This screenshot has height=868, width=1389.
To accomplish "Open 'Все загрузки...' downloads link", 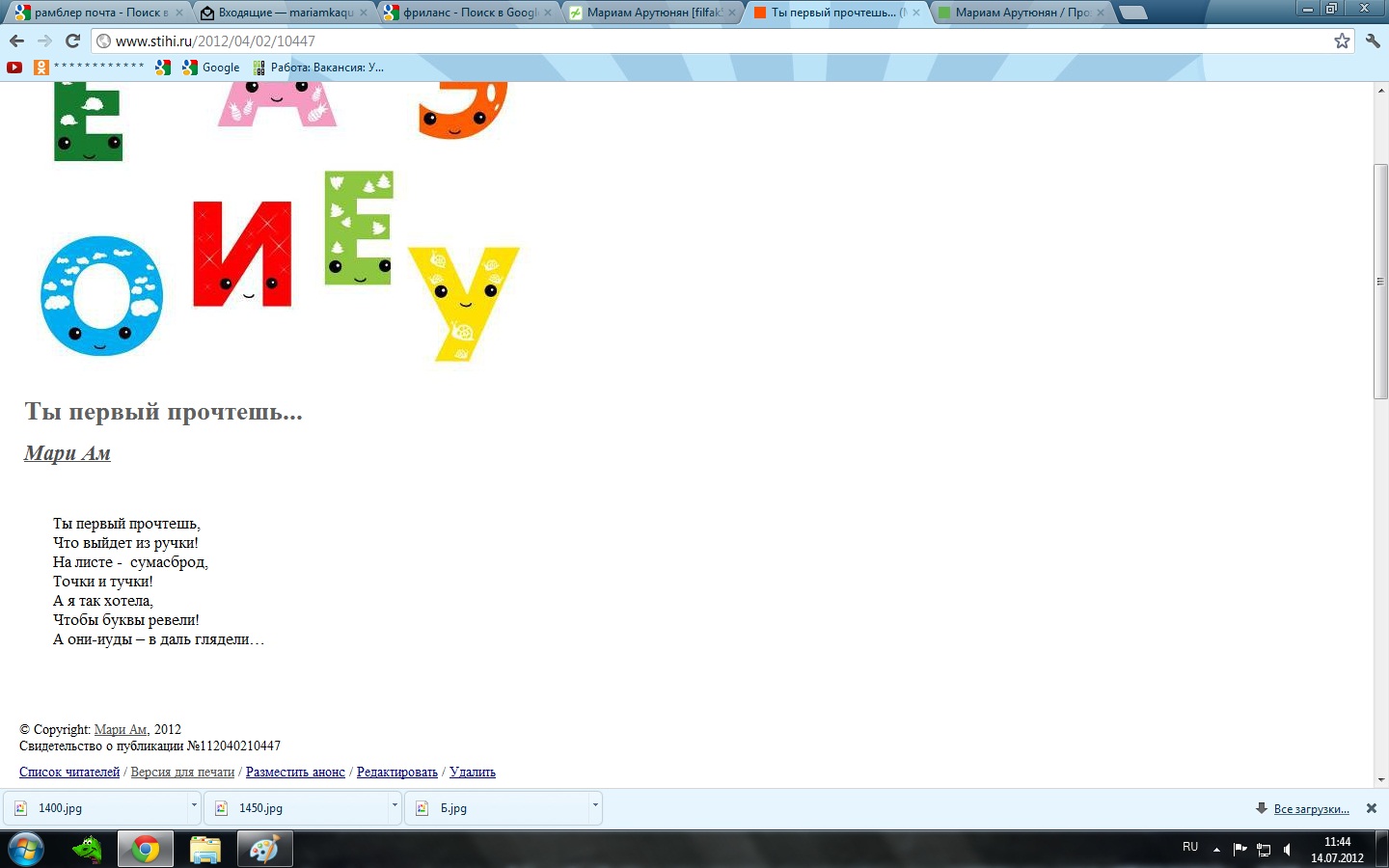I will click(x=1311, y=809).
